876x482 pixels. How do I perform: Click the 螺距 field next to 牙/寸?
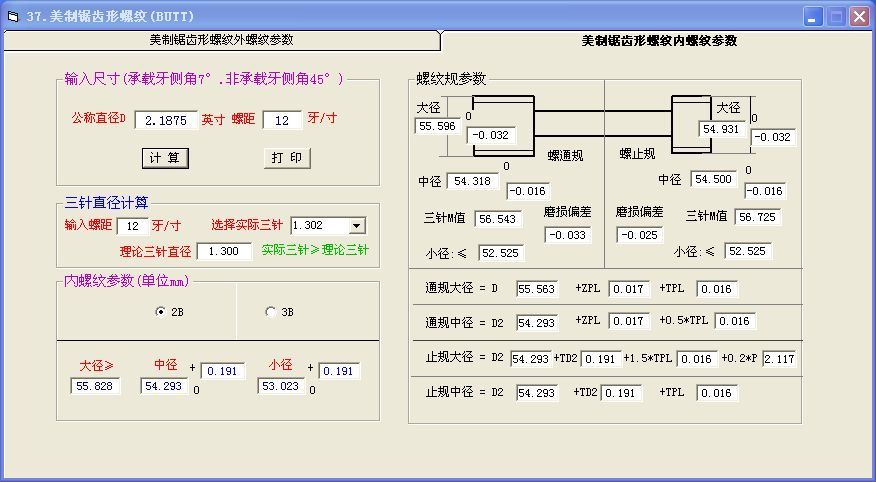point(282,120)
